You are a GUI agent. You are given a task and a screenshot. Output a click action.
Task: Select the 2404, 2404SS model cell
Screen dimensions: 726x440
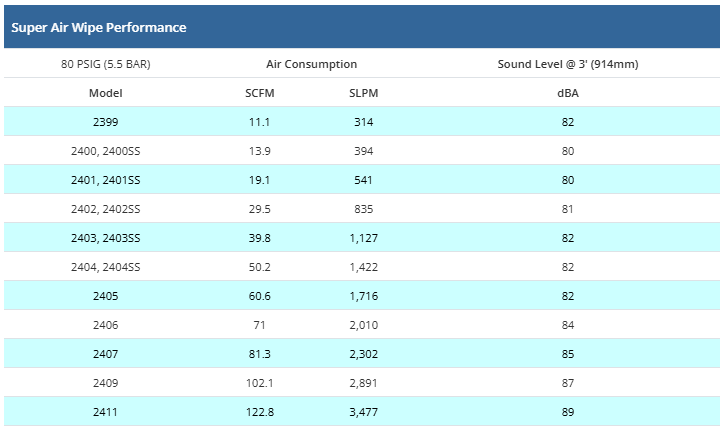[x=106, y=267]
